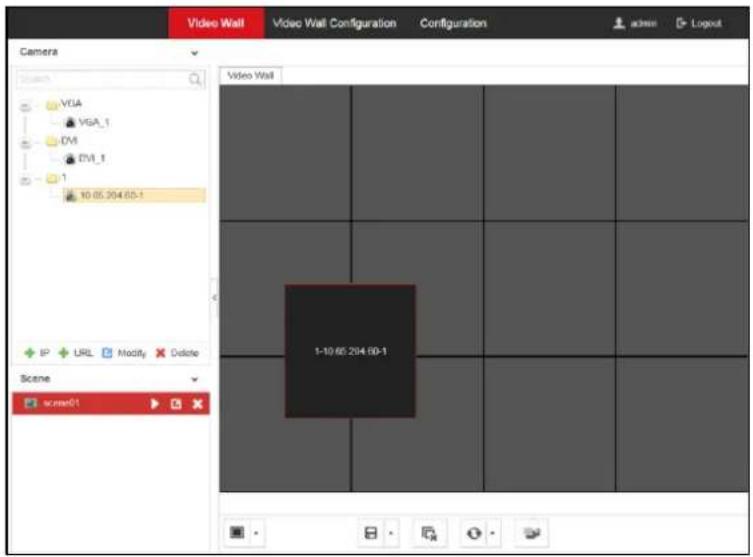Select the DVI_1 camera
The height and width of the screenshot is (557, 753).
(85, 158)
